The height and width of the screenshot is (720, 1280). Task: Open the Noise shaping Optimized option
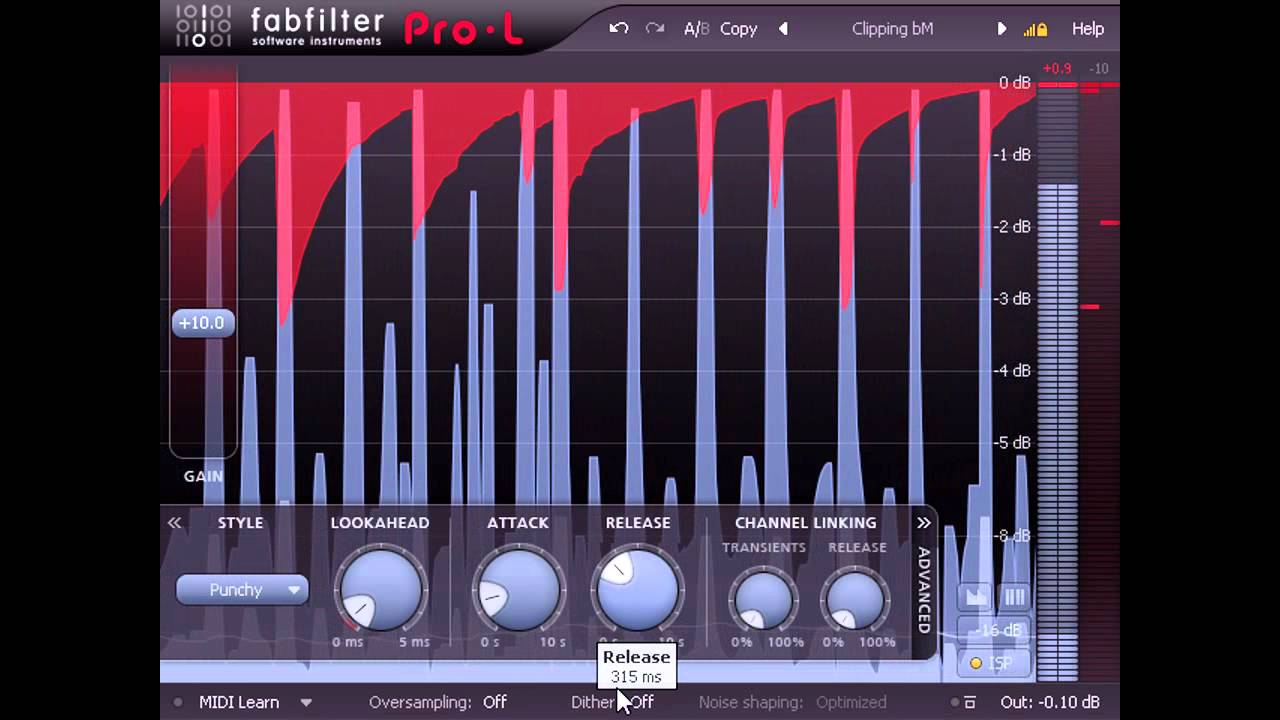tap(851, 702)
